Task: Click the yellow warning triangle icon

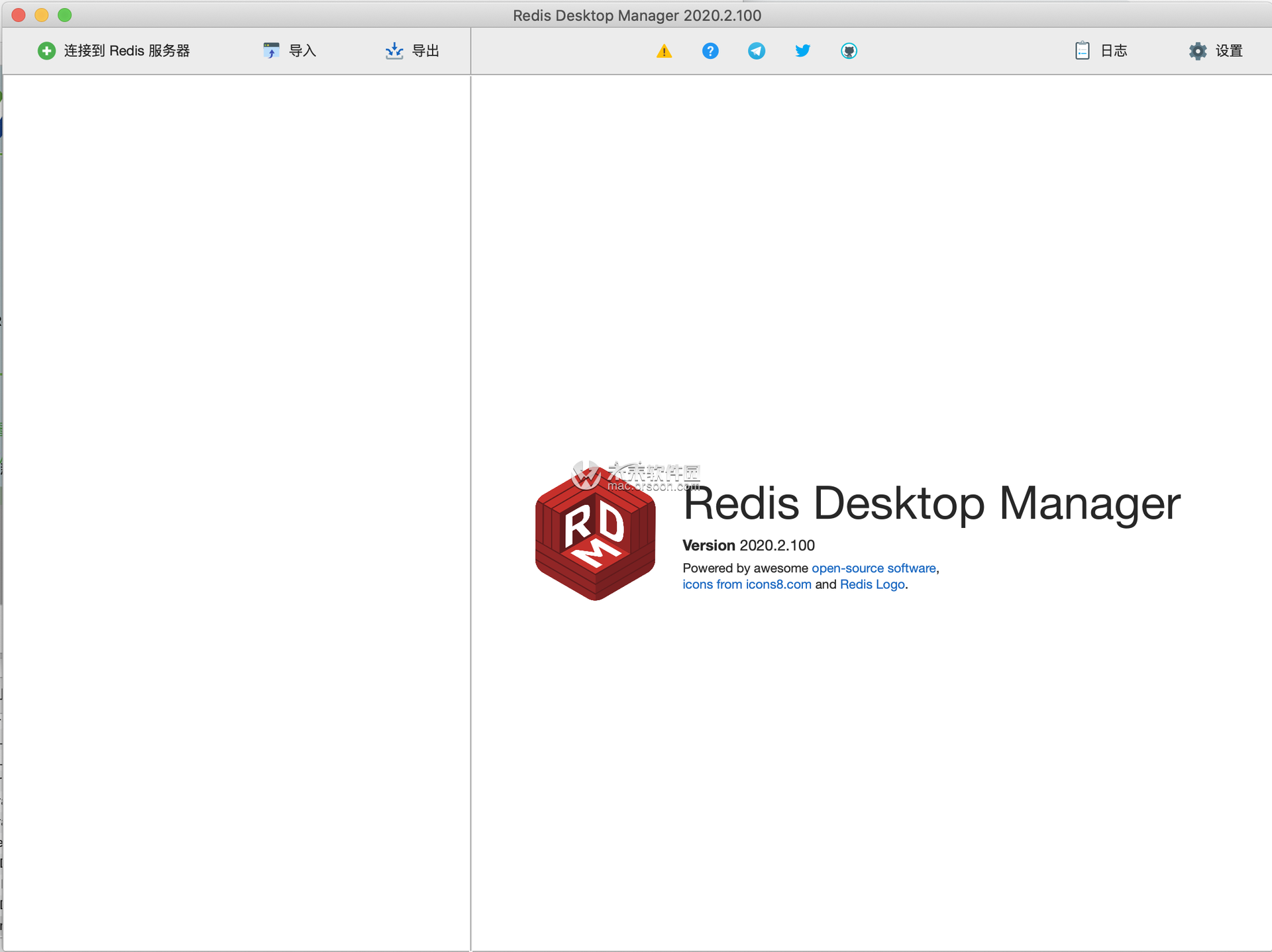Action: click(664, 51)
